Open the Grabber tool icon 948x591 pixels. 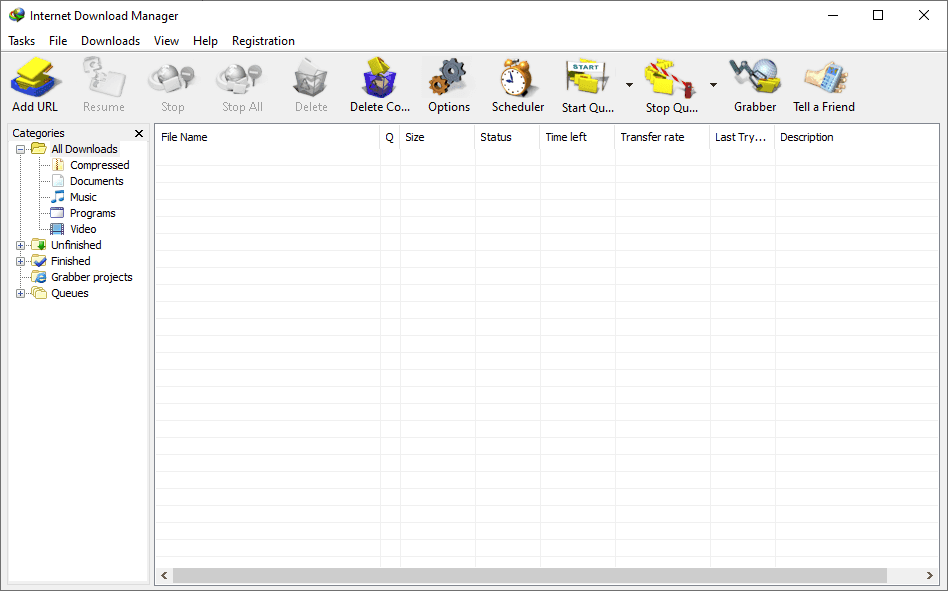click(755, 76)
